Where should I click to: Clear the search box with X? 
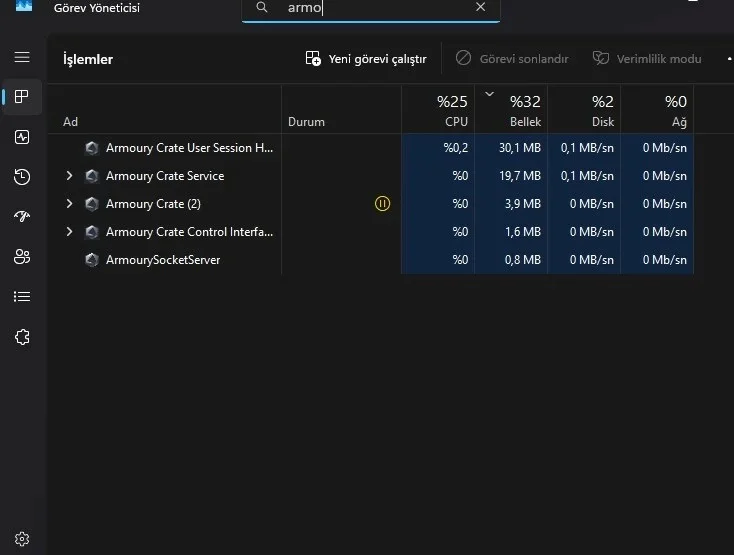pos(480,7)
